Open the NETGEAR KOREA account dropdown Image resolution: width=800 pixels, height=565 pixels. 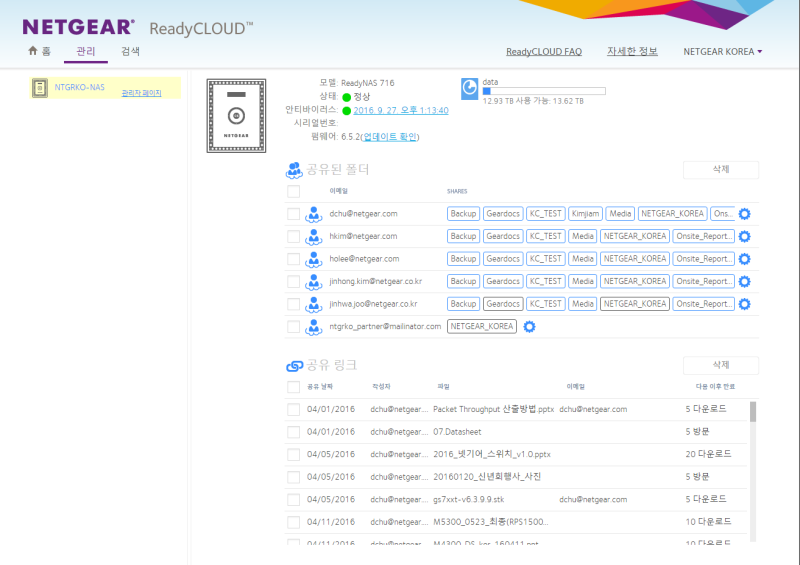point(722,52)
